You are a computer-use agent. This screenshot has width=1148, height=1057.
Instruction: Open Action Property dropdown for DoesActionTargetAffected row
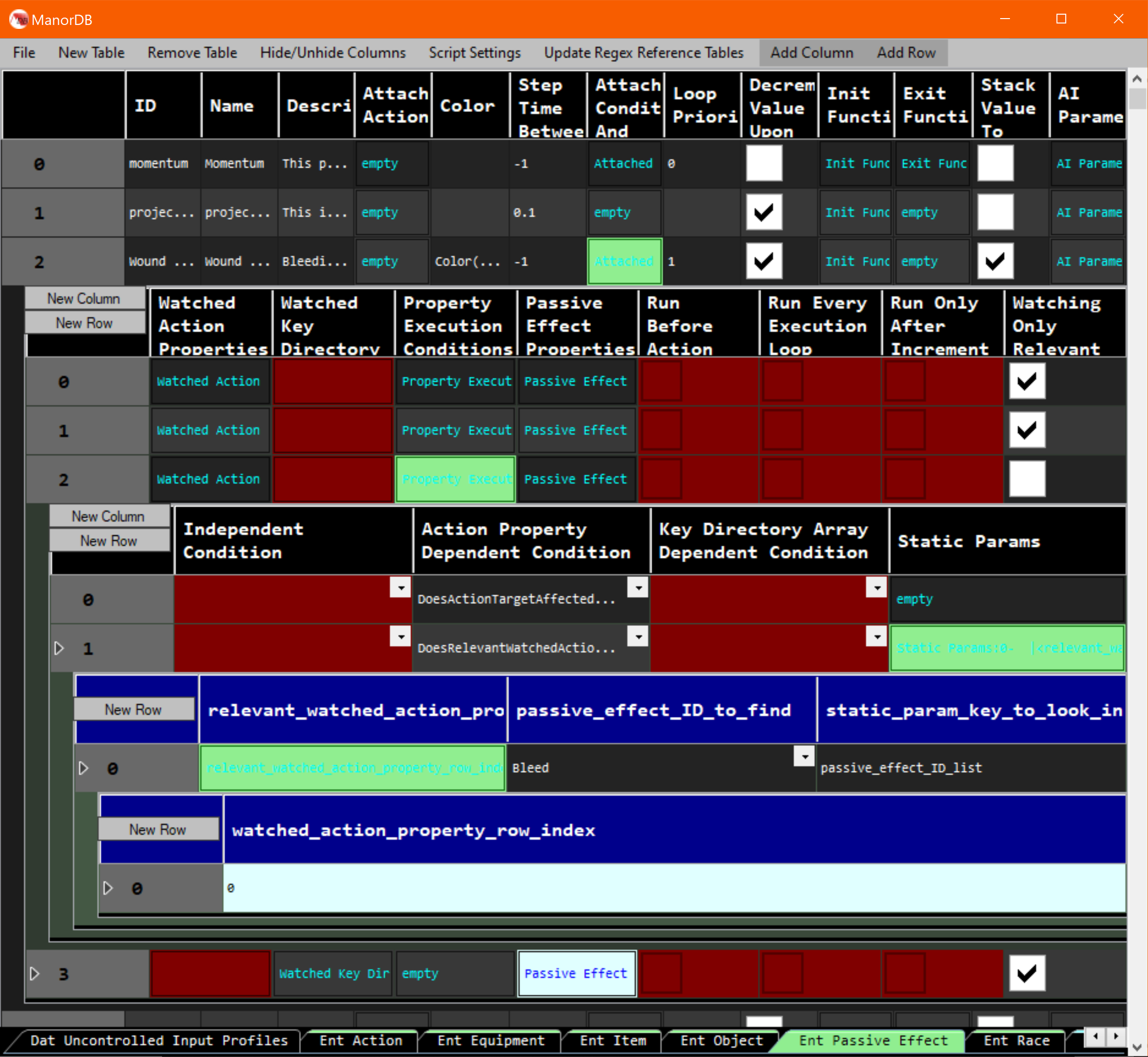(637, 587)
